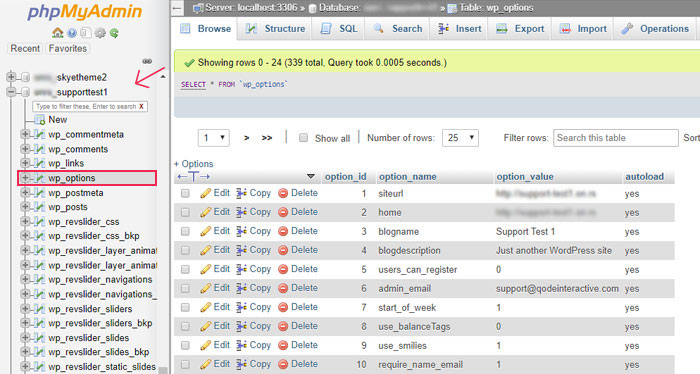Open the SQL tab
The height and width of the screenshot is (374, 700).
coord(339,29)
